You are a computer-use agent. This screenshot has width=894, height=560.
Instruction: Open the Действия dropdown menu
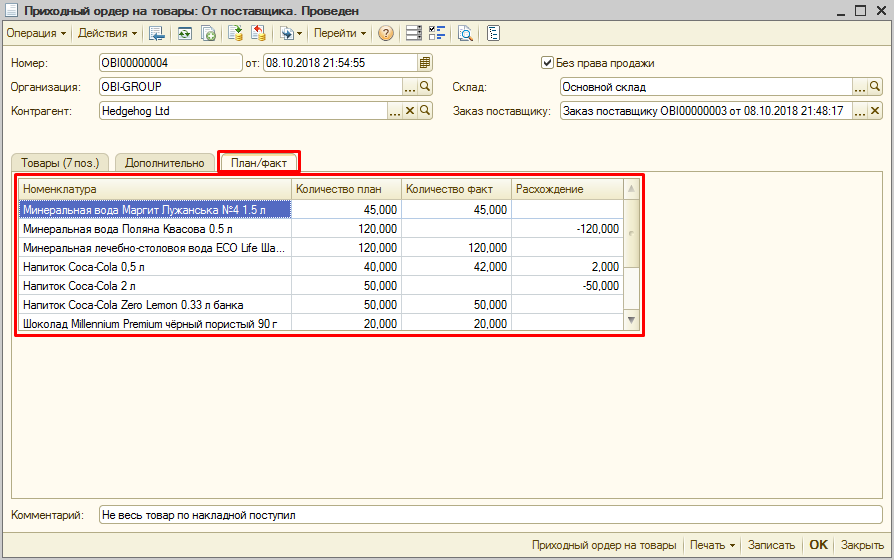107,33
